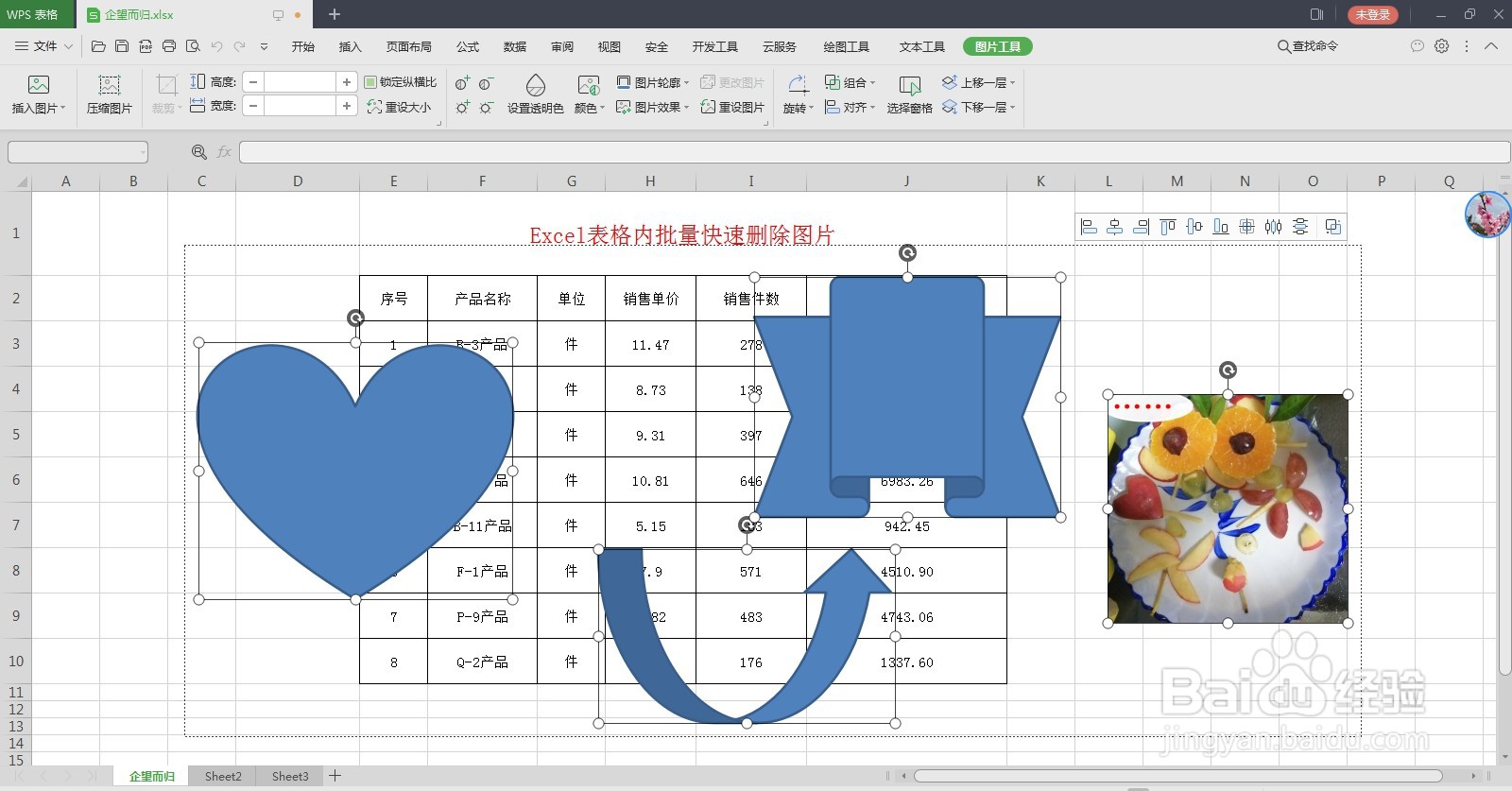Distribute horizontally icon in floating toolbar
This screenshot has height=791, width=1512.
tap(1274, 227)
